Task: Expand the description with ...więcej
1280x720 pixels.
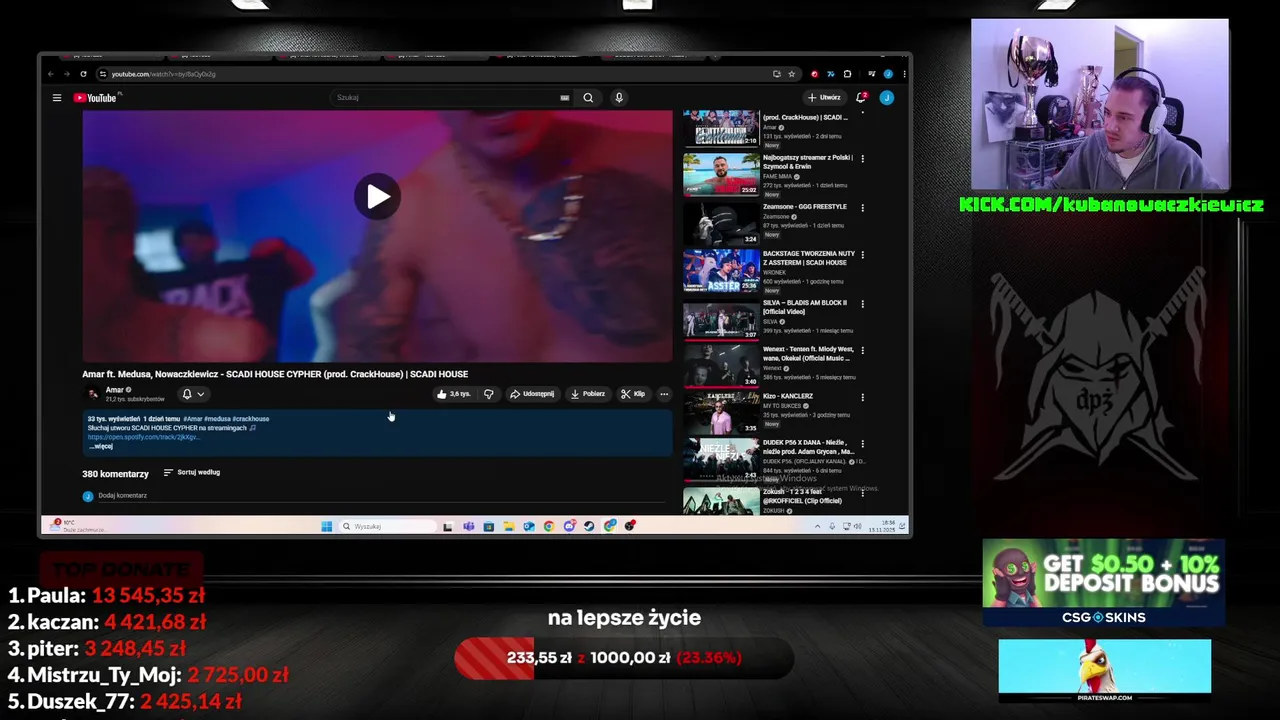Action: (101, 446)
